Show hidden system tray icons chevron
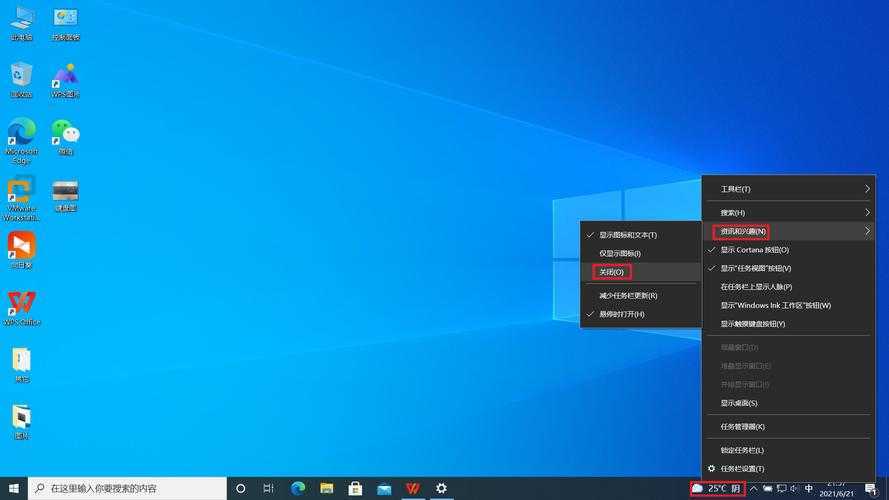Viewport: 889px width, 500px height. coord(754,489)
